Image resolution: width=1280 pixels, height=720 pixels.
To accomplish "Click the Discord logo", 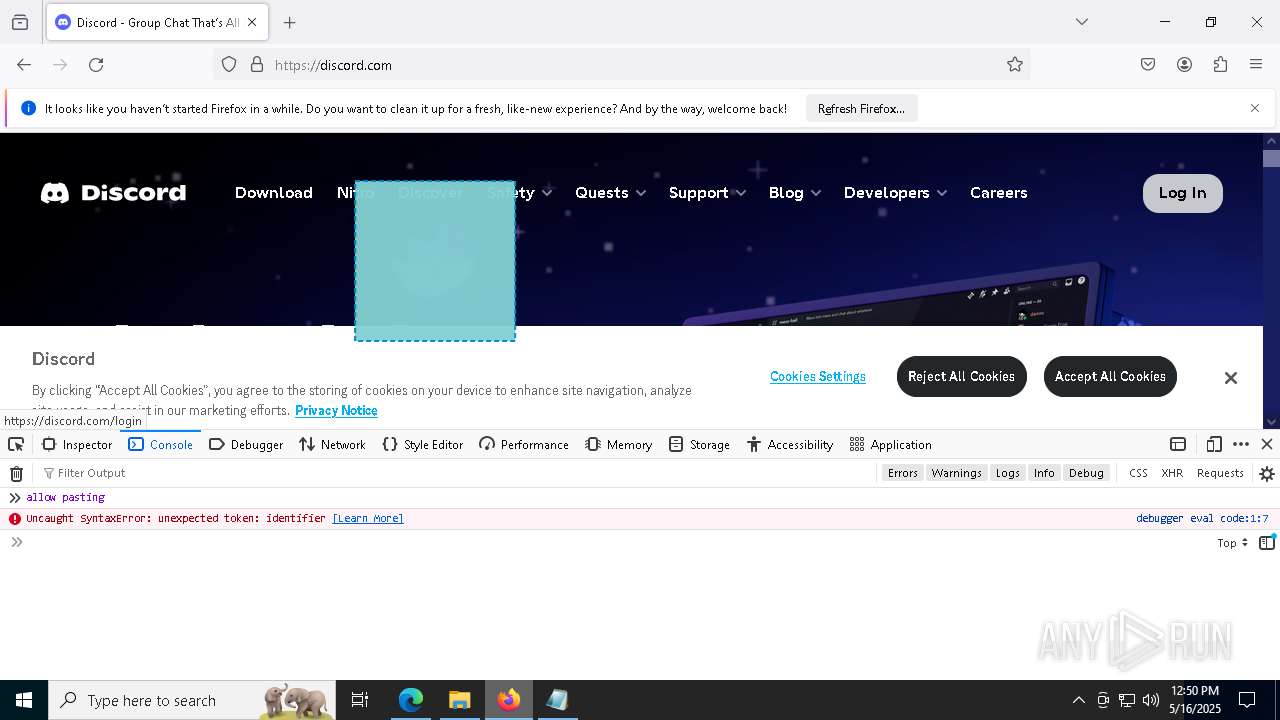I will 113,193.
